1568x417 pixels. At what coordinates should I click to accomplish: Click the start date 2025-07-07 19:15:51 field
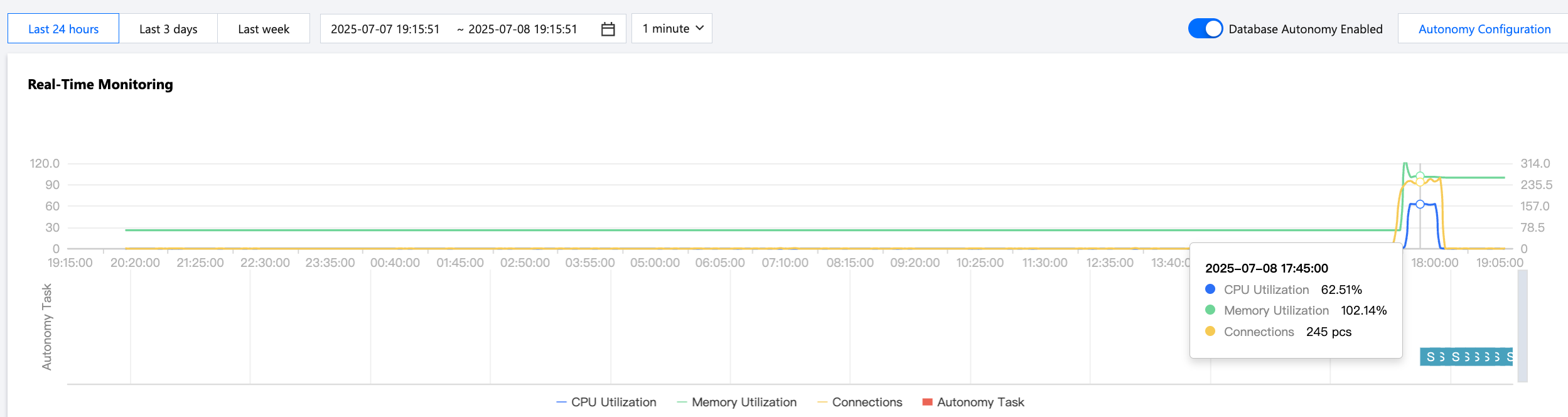pos(385,29)
